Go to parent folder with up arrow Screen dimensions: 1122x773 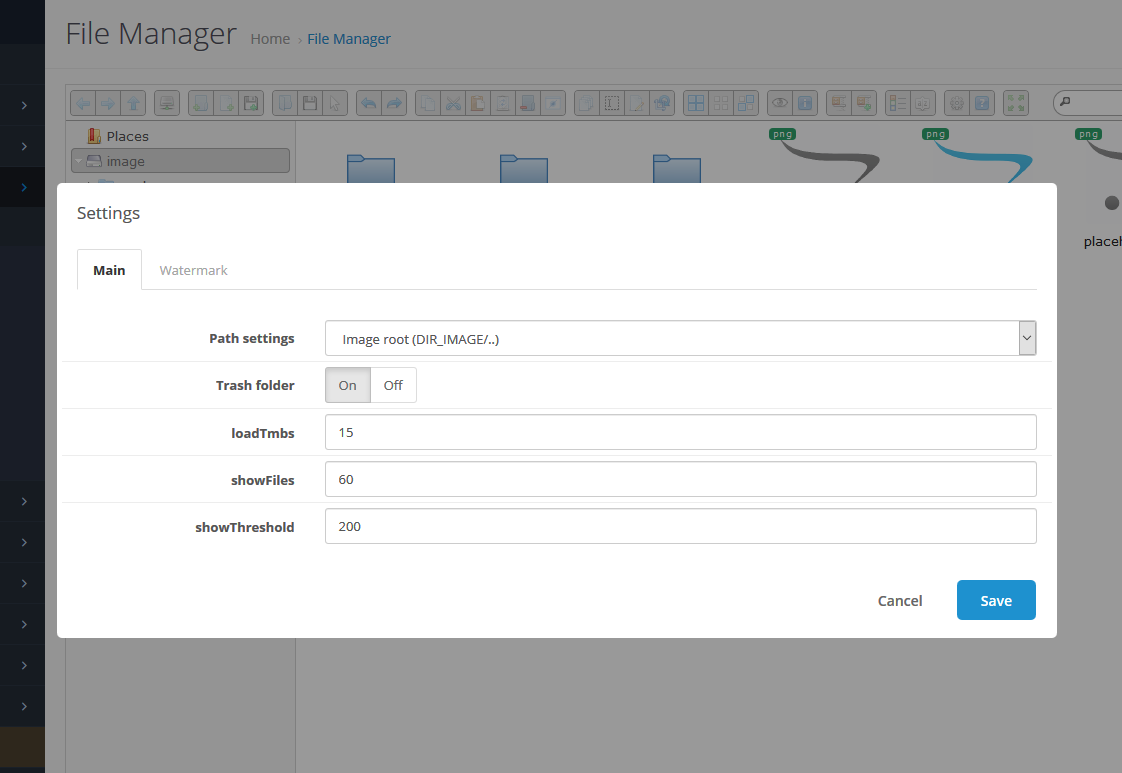tap(133, 104)
